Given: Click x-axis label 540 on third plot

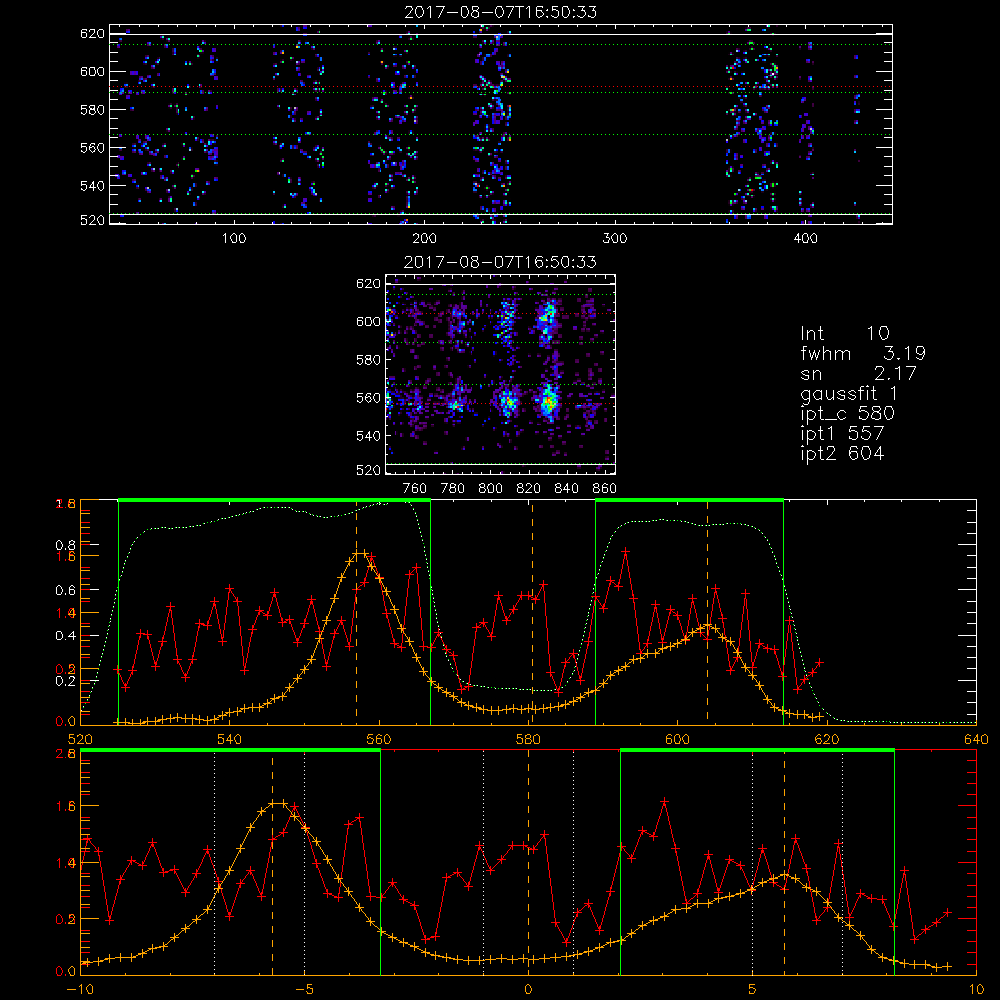Looking at the screenshot, I should [230, 740].
